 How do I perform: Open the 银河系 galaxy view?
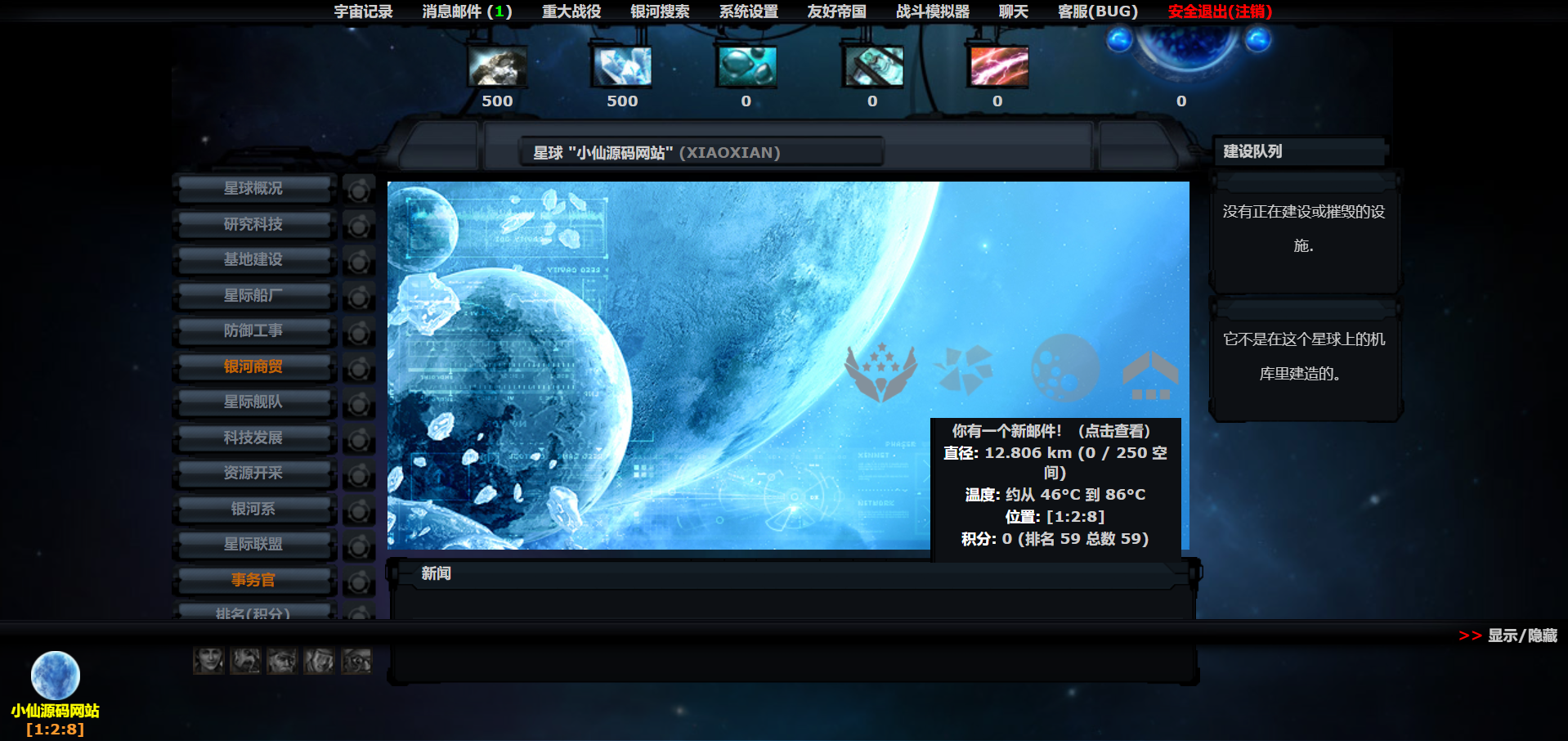click(253, 509)
